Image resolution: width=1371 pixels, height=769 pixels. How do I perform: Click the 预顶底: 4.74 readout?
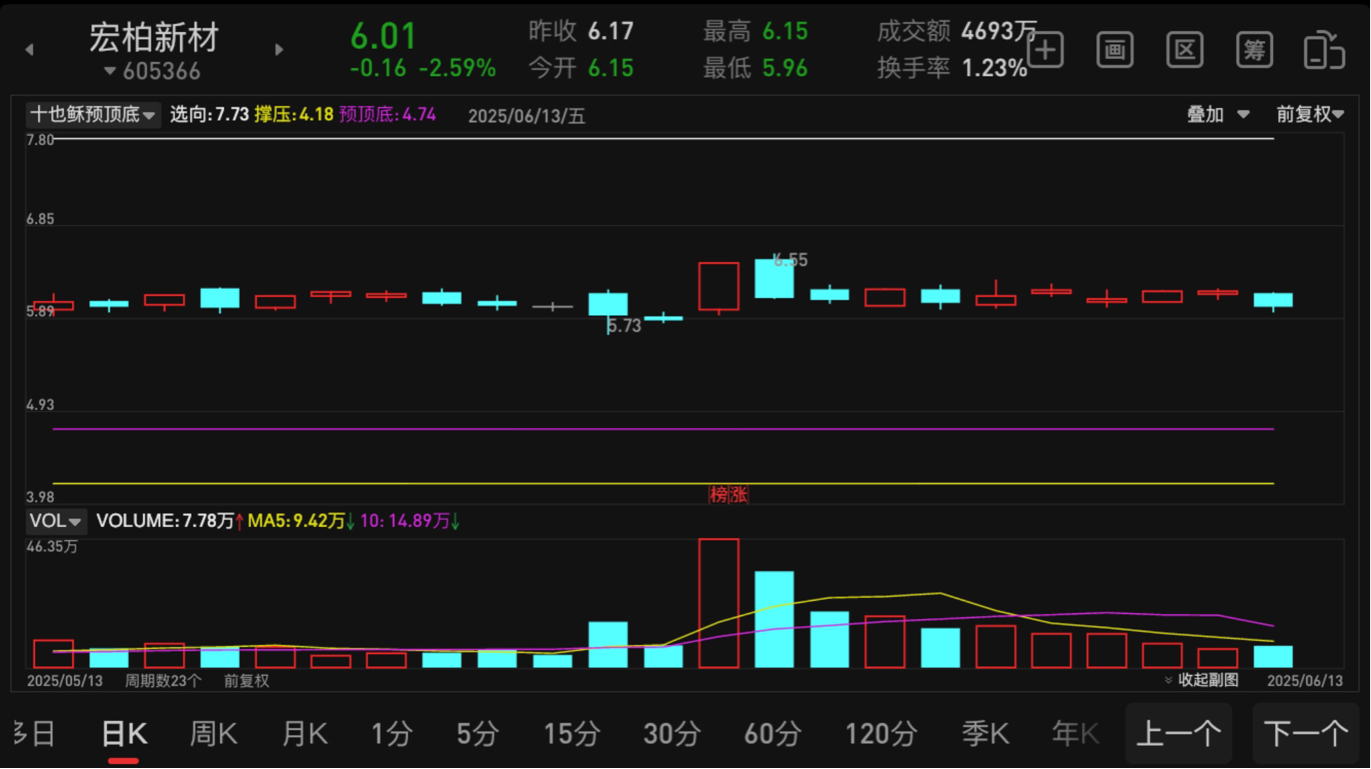387,115
